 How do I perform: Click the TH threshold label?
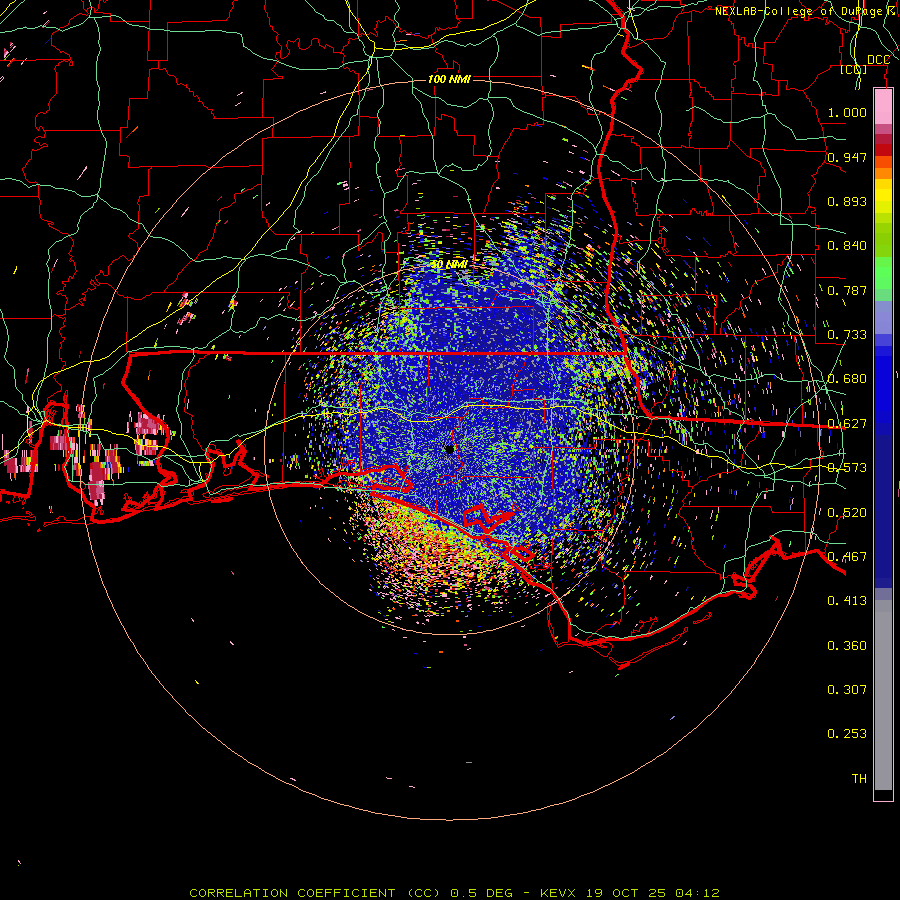(859, 779)
